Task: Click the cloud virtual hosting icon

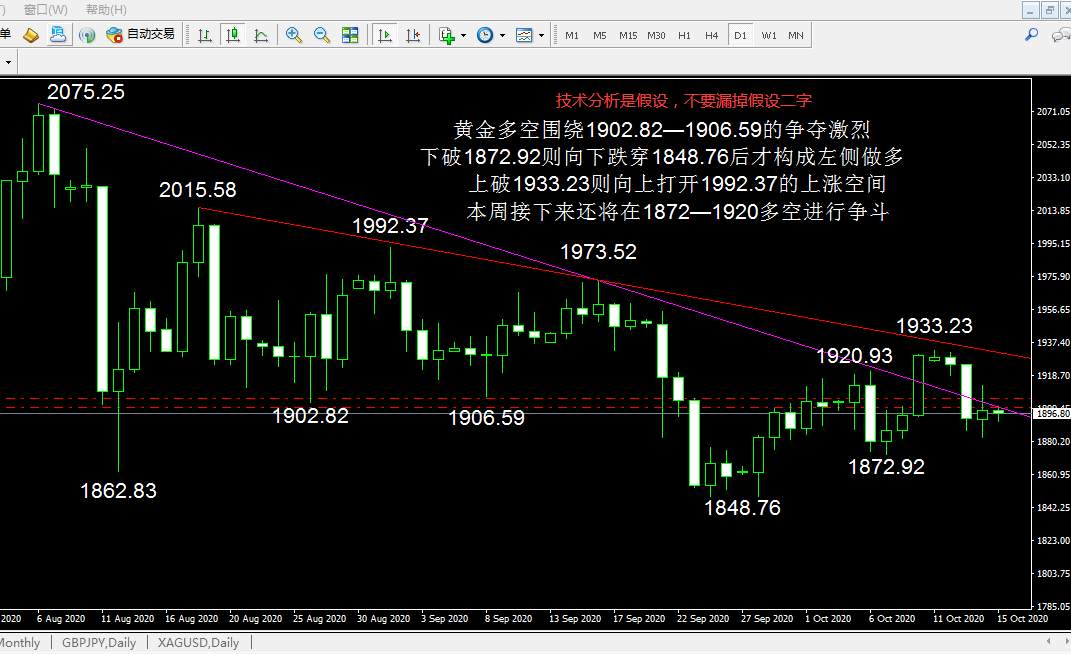Action: (x=58, y=35)
